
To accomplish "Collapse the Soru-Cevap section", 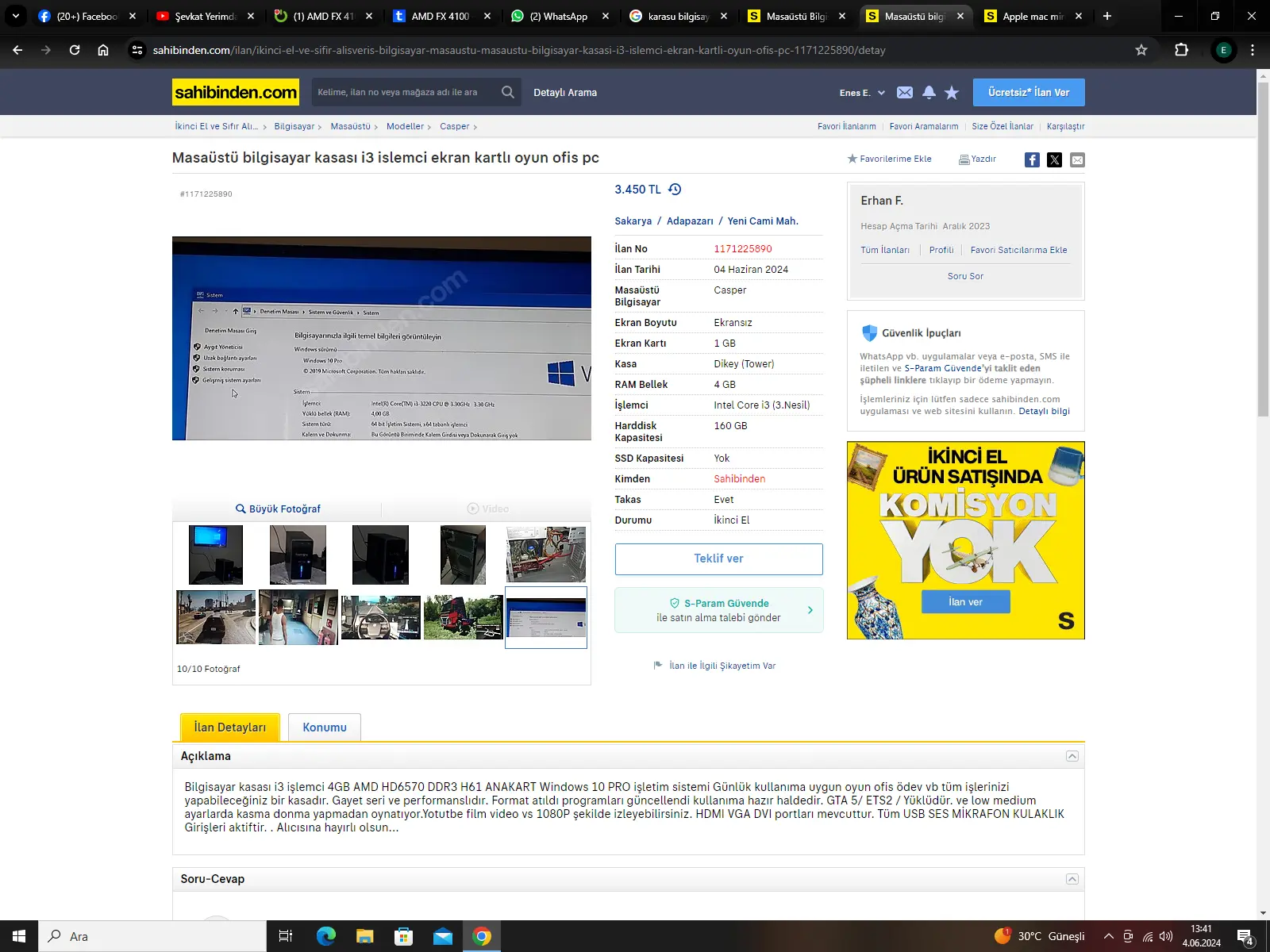I will (1072, 879).
